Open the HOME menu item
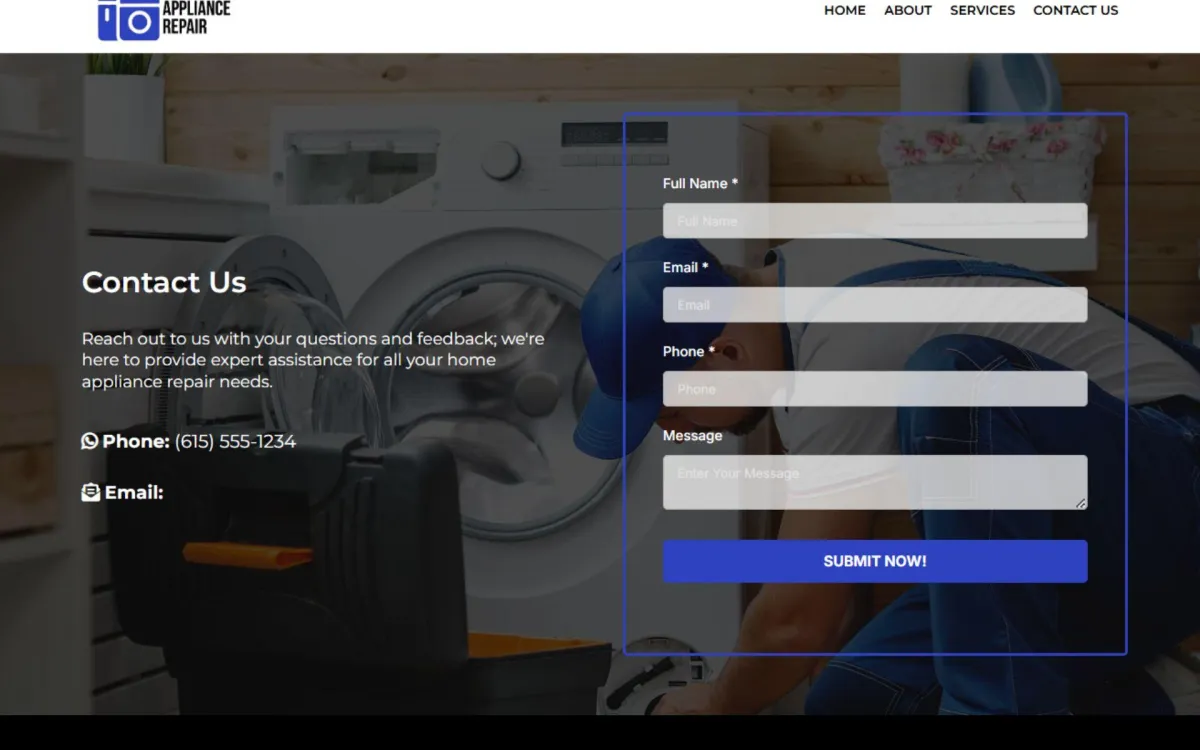 coord(845,10)
